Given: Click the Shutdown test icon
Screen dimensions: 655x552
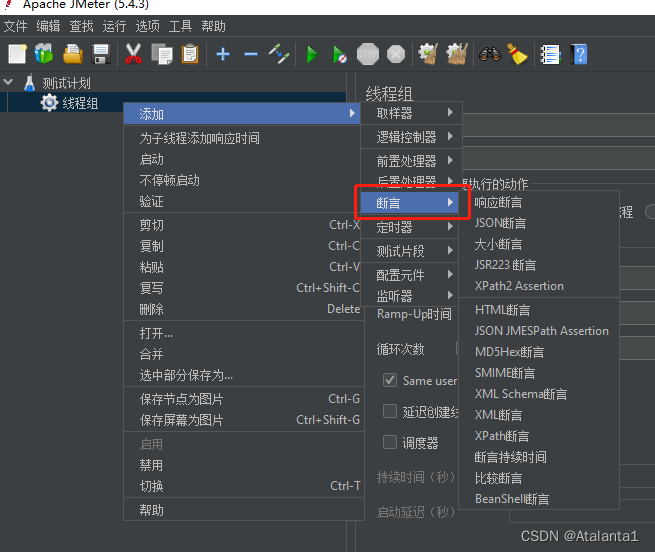Looking at the screenshot, I should (396, 54).
